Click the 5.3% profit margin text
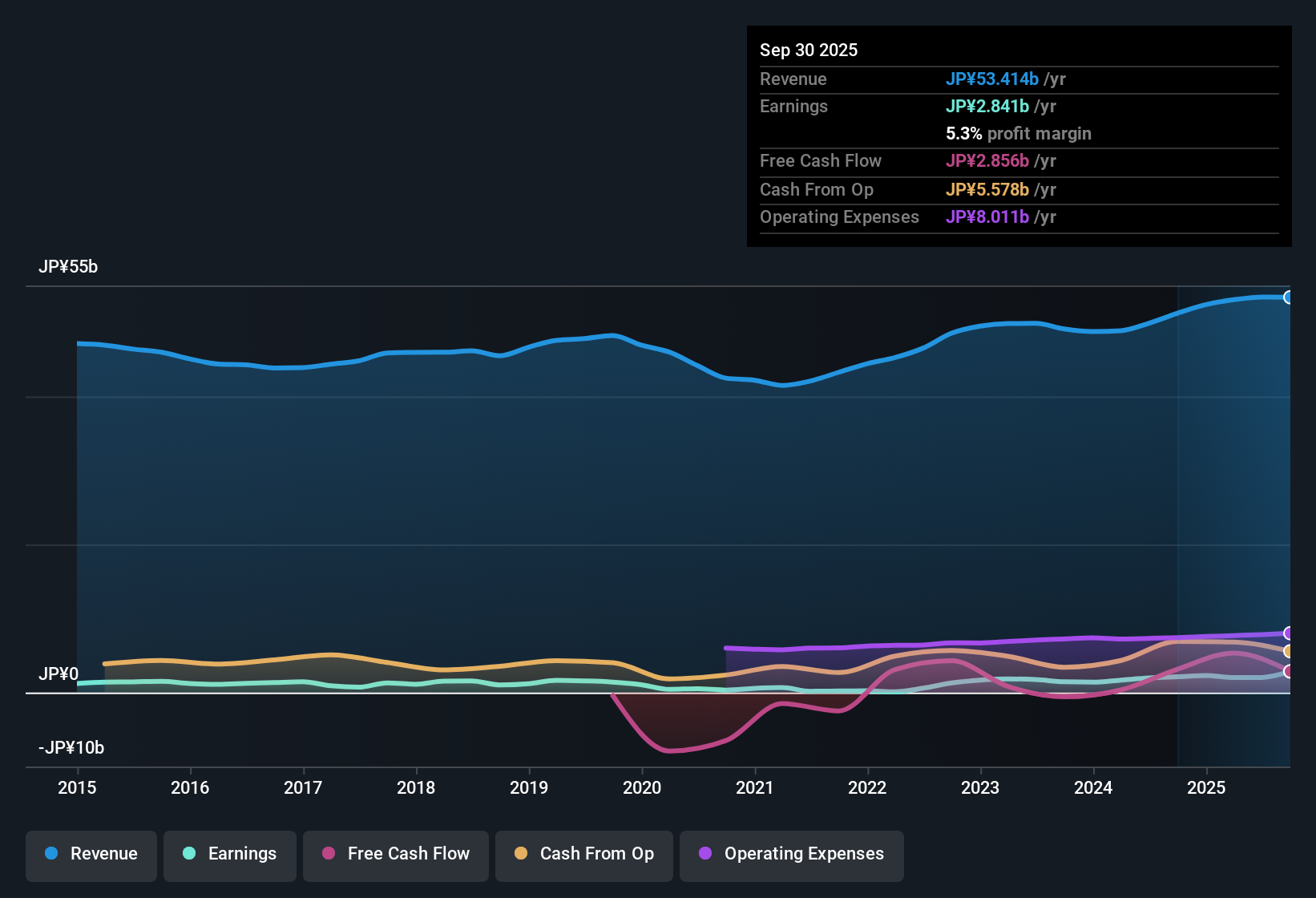Screen dimensions: 1316x898 [x=1019, y=134]
